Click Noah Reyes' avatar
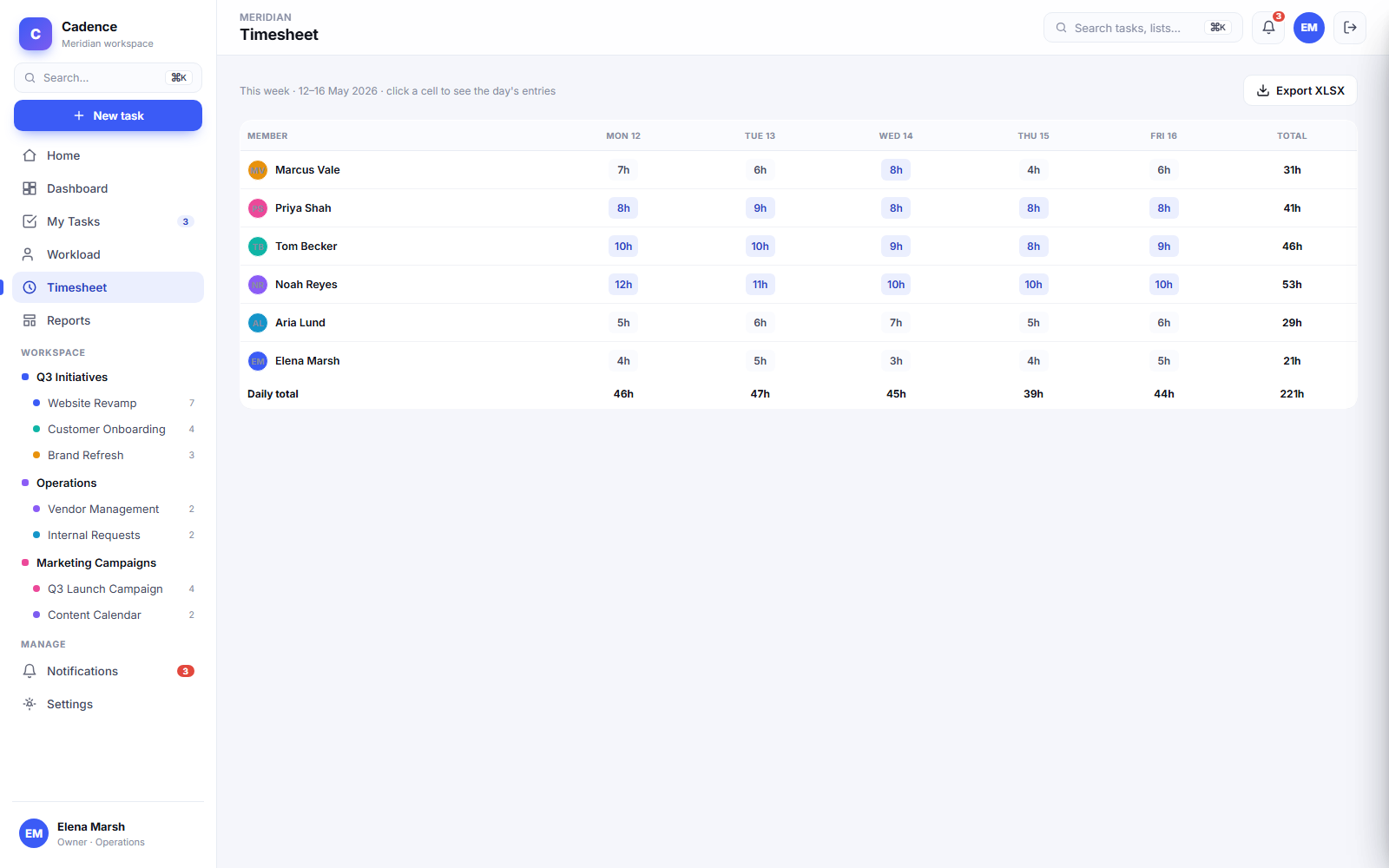The width and height of the screenshot is (1389, 868). coord(258,285)
